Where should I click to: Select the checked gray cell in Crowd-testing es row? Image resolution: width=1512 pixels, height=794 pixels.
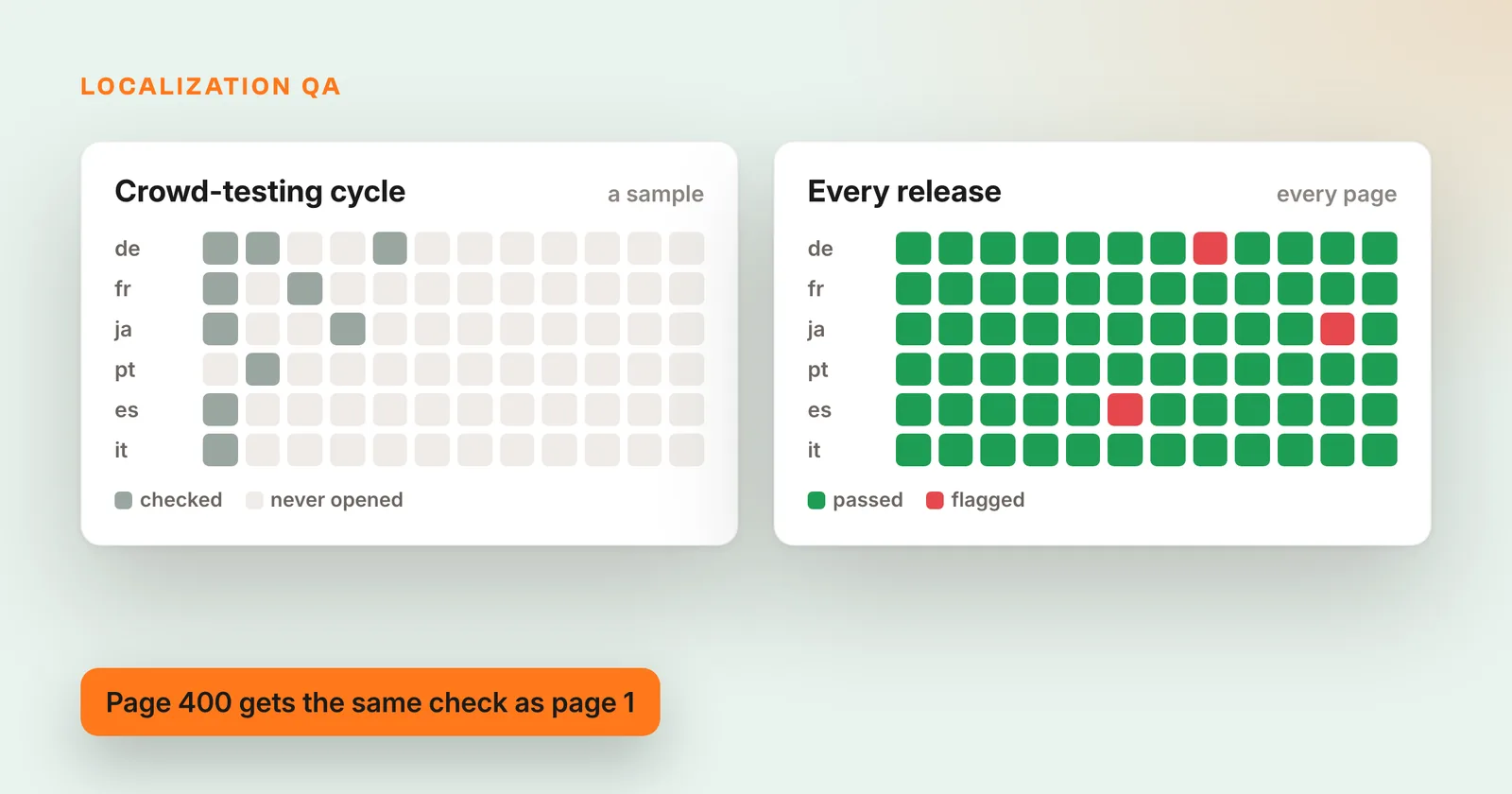click(220, 409)
